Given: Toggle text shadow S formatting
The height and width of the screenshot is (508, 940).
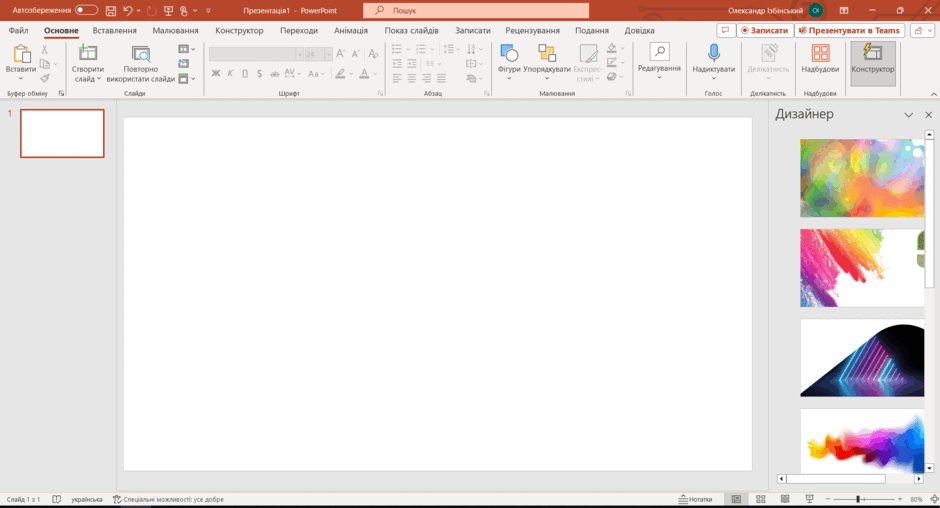Looking at the screenshot, I should tap(259, 74).
